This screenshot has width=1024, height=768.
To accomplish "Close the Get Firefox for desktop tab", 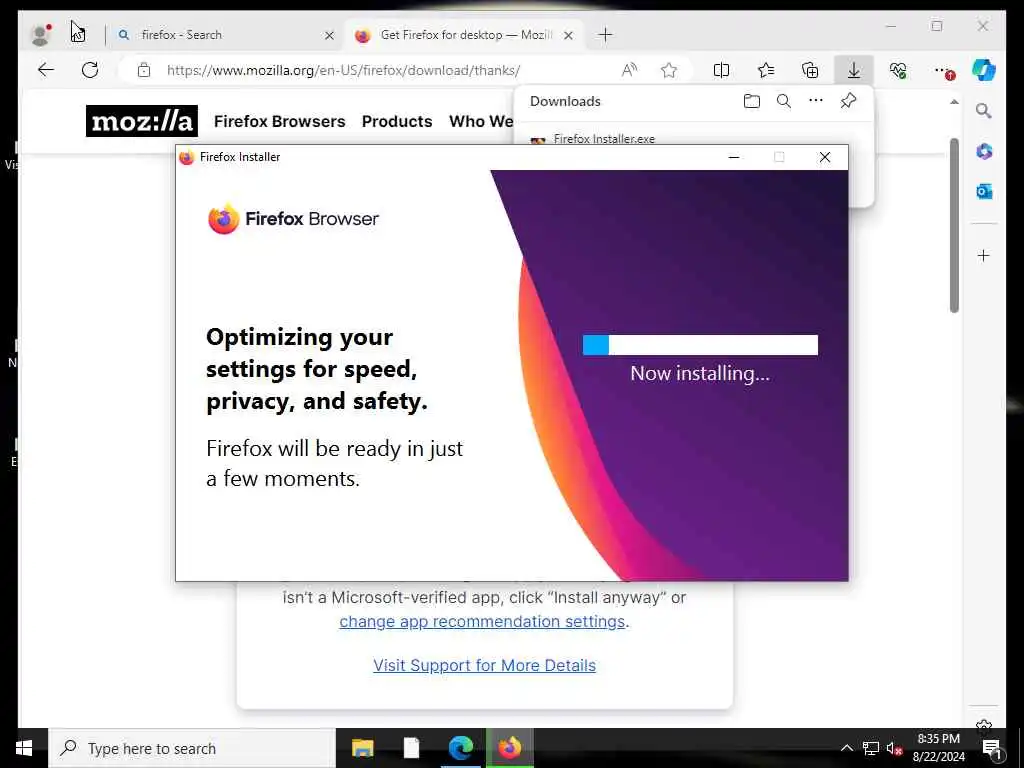I will point(568,35).
